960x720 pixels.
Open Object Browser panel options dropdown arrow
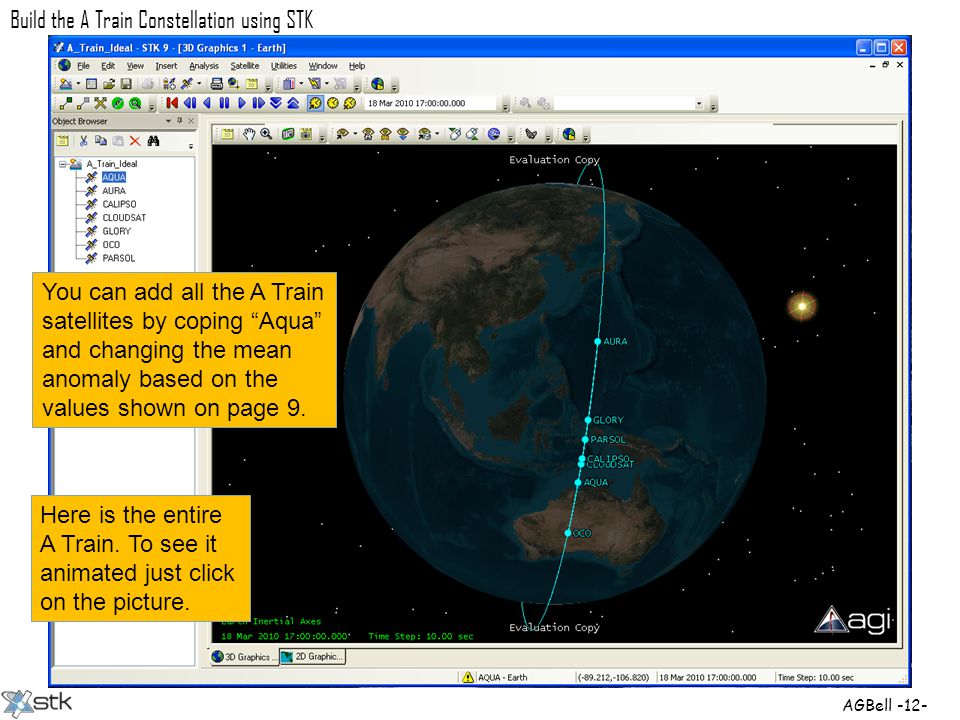[x=168, y=121]
